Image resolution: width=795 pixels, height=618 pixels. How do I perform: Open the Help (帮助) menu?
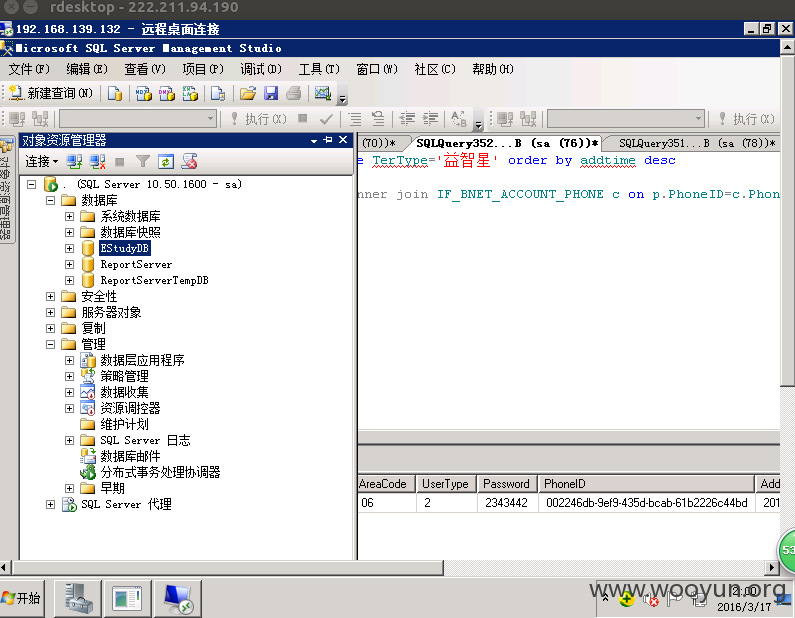coord(493,69)
